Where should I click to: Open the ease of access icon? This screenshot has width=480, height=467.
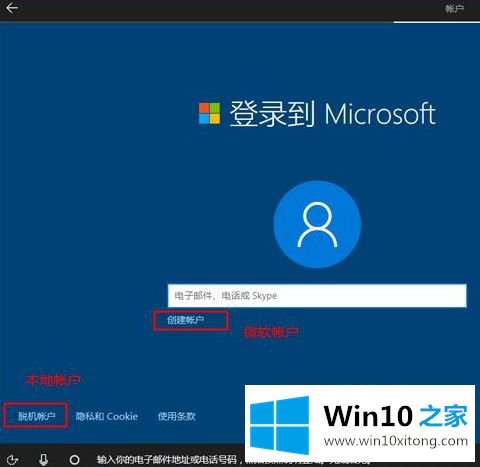[12, 460]
